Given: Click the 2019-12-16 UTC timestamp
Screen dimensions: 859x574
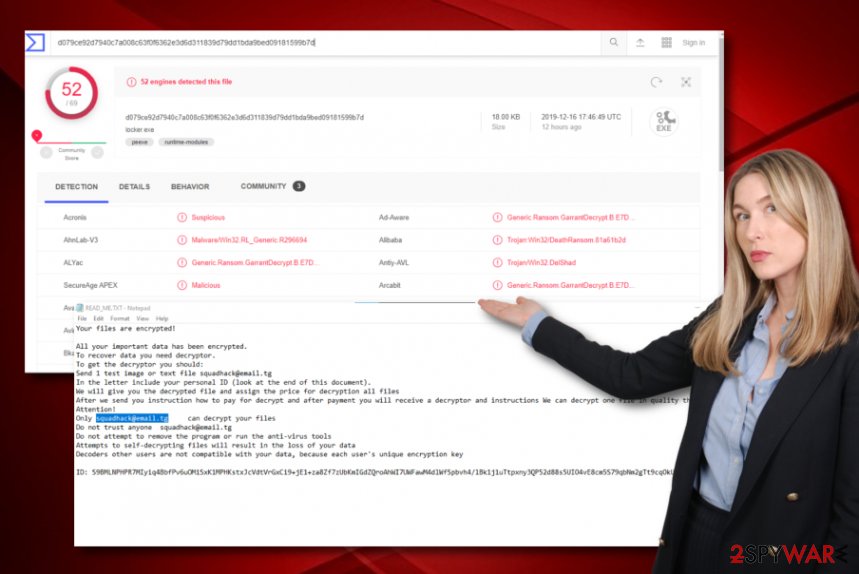Looking at the screenshot, I should (581, 117).
